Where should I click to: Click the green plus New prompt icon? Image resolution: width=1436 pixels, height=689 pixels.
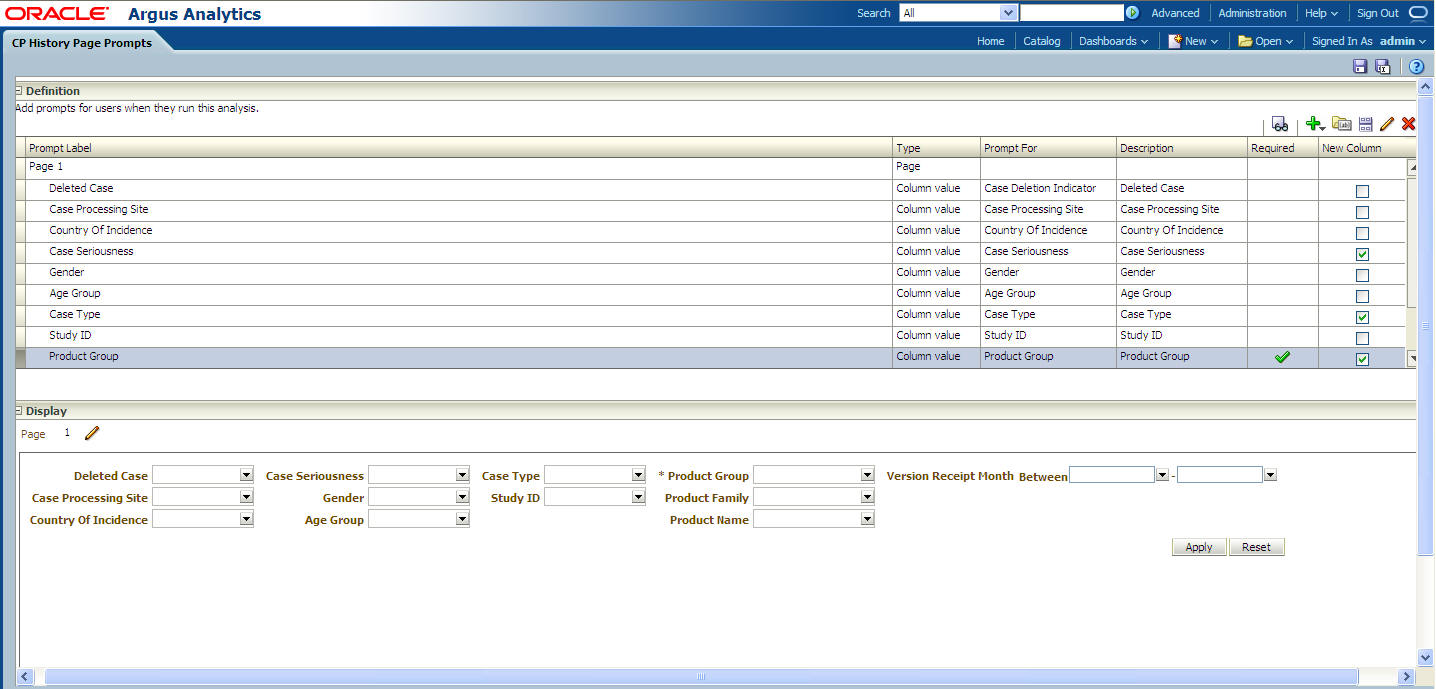[1315, 124]
